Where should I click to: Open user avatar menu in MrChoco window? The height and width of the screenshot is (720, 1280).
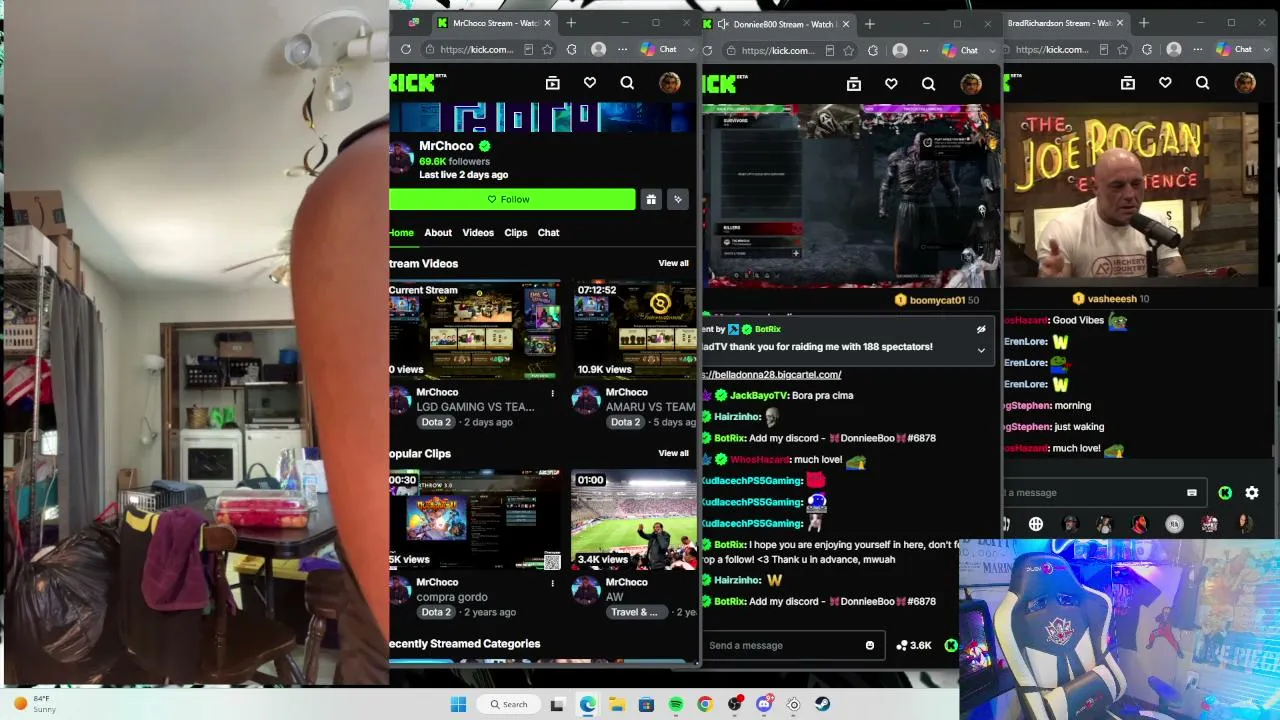tap(670, 83)
